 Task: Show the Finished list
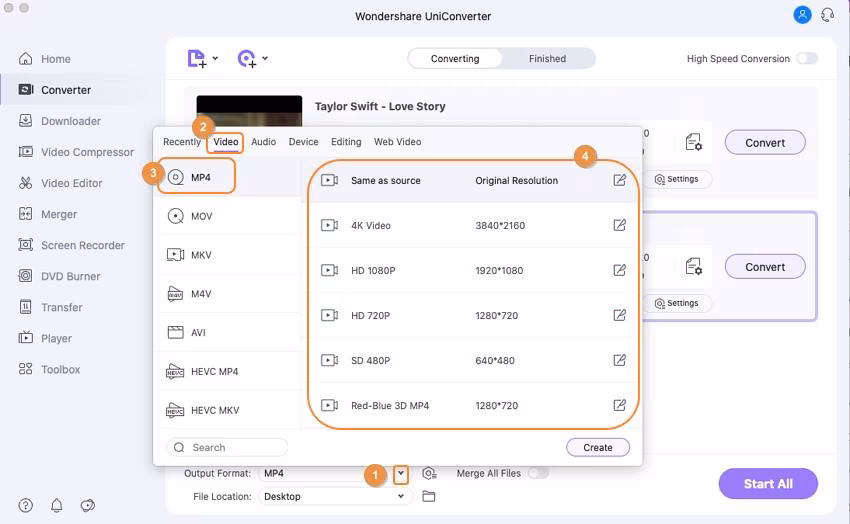click(548, 59)
